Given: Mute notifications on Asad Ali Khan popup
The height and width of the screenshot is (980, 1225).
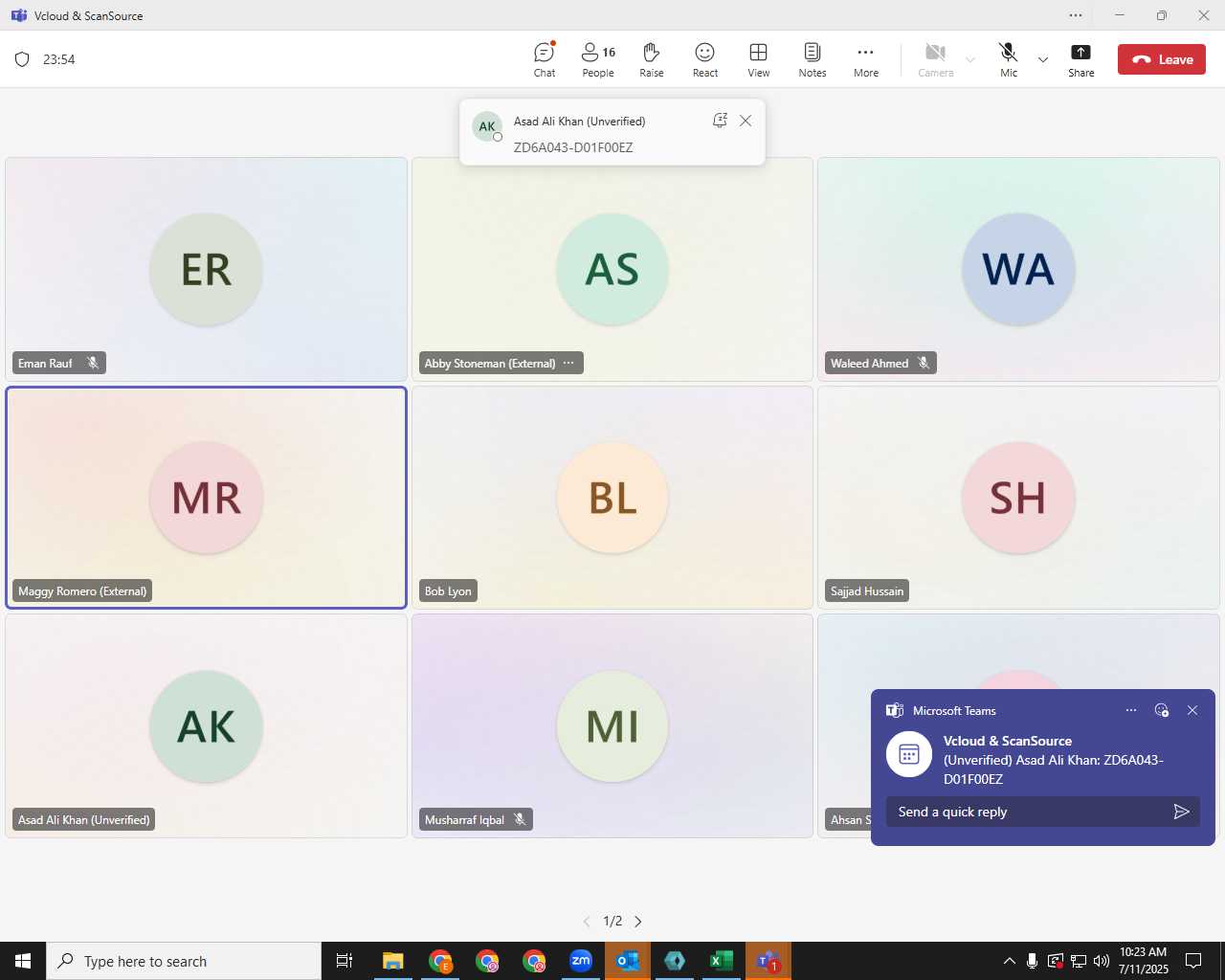Looking at the screenshot, I should point(720,121).
